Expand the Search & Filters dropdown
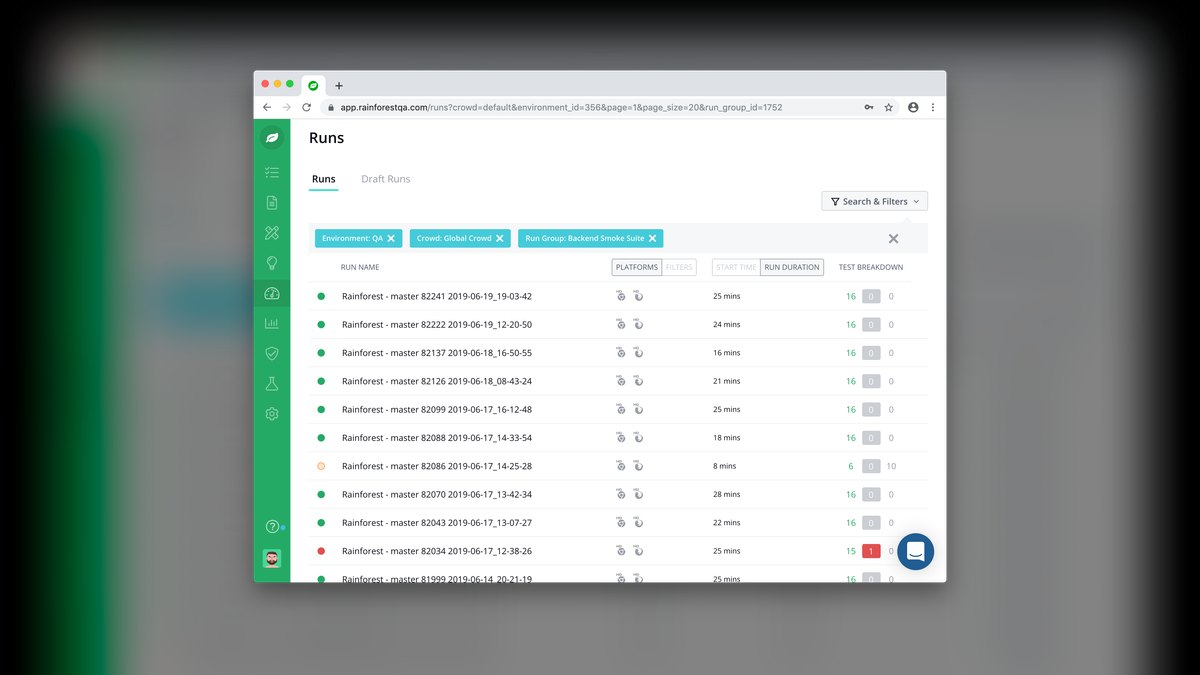This screenshot has width=1200, height=675. click(875, 201)
